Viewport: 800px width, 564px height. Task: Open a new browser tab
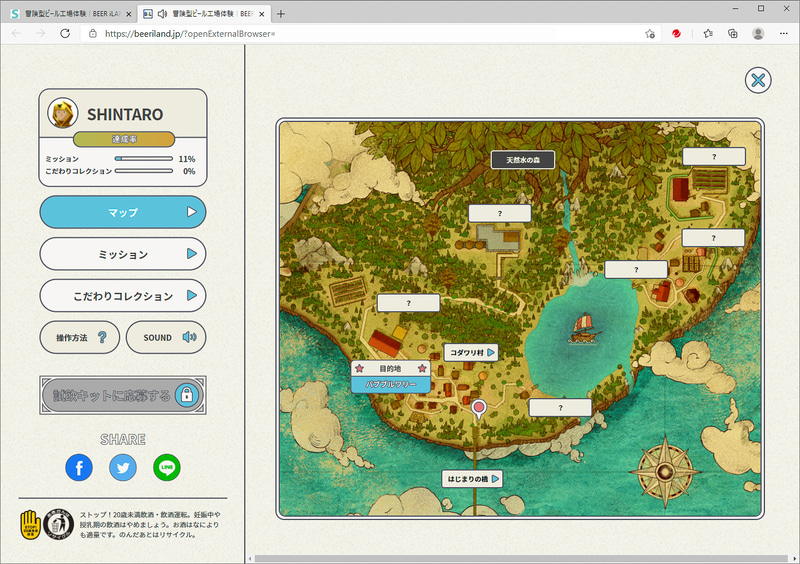(x=281, y=14)
